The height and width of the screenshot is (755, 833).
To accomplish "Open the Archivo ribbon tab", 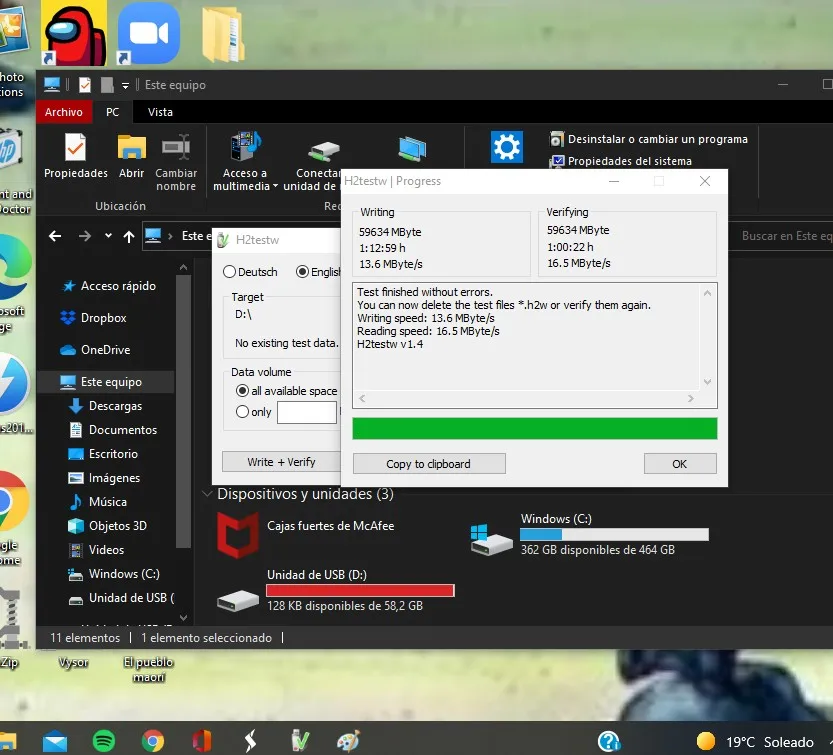I will pyautogui.click(x=64, y=113).
